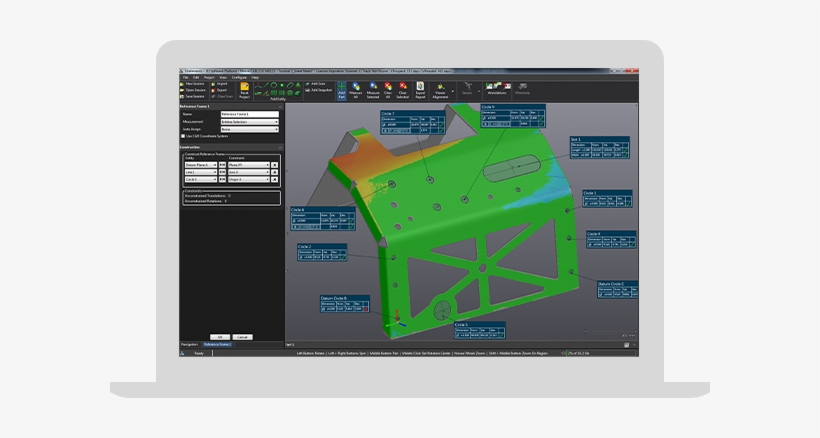Viewport: 820px width, 438px height.
Task: Open the File menu
Action: click(185, 77)
